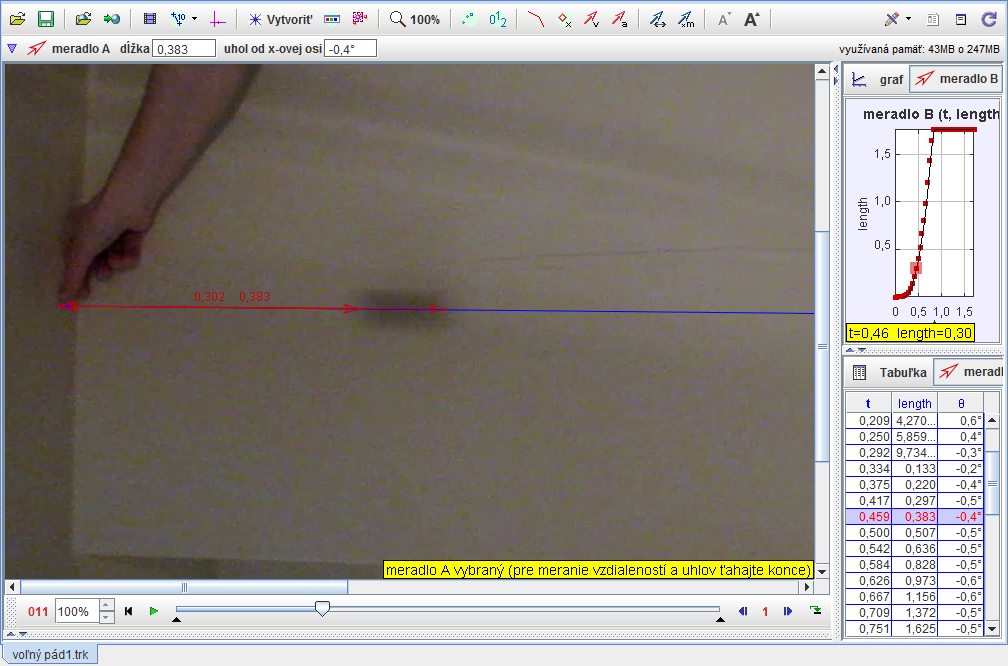Show the coordinate axes tool
The height and width of the screenshot is (666, 1008).
(218, 19)
